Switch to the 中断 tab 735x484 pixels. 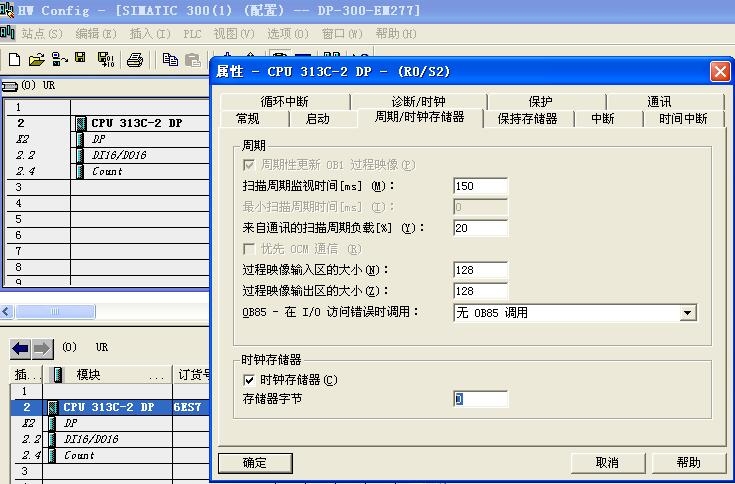[602, 119]
